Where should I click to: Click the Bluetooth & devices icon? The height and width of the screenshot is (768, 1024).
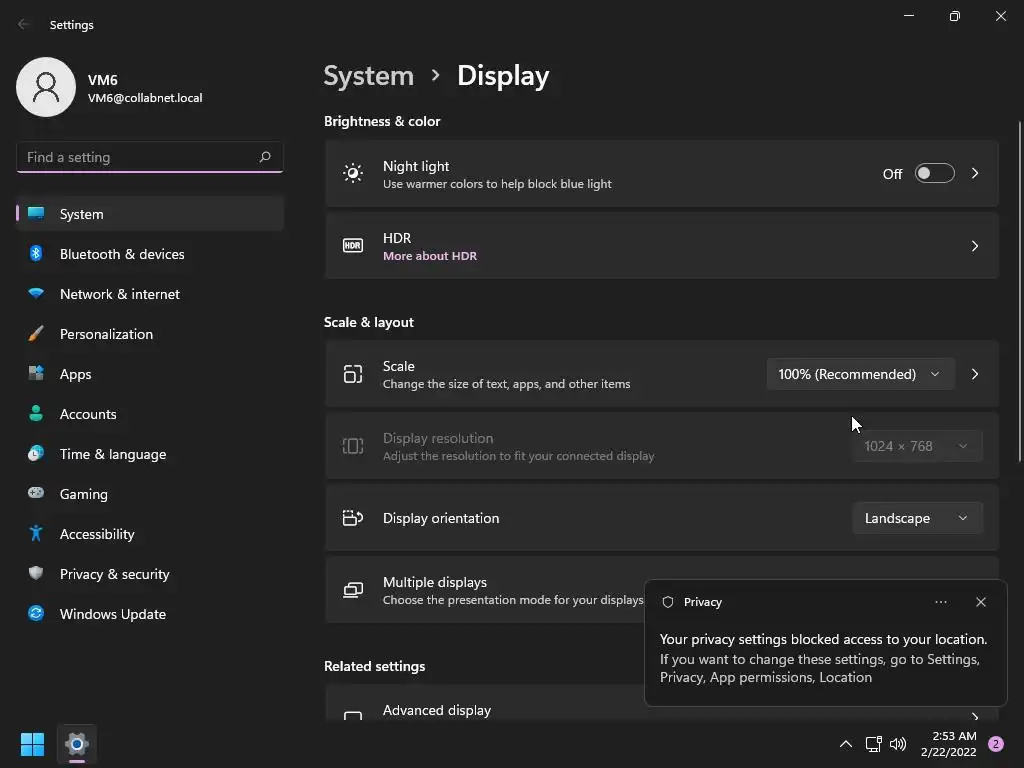coord(36,254)
